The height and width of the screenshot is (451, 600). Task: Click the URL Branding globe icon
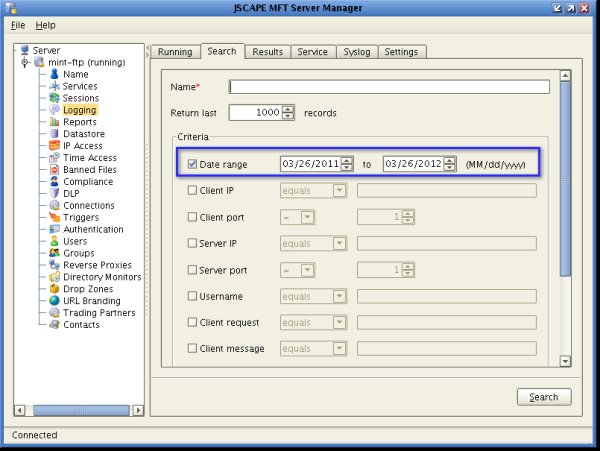point(54,300)
